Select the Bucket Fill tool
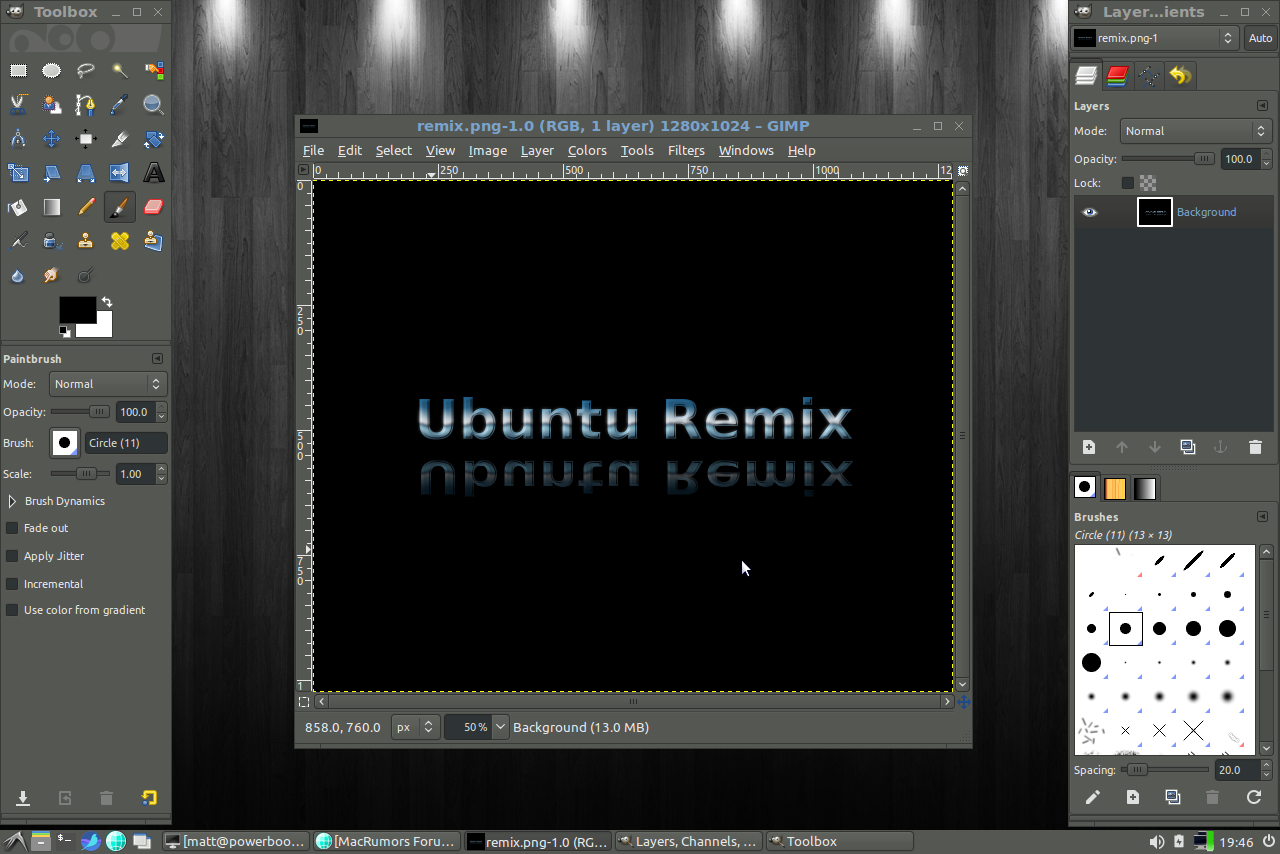Image resolution: width=1280 pixels, height=854 pixels. (18, 207)
